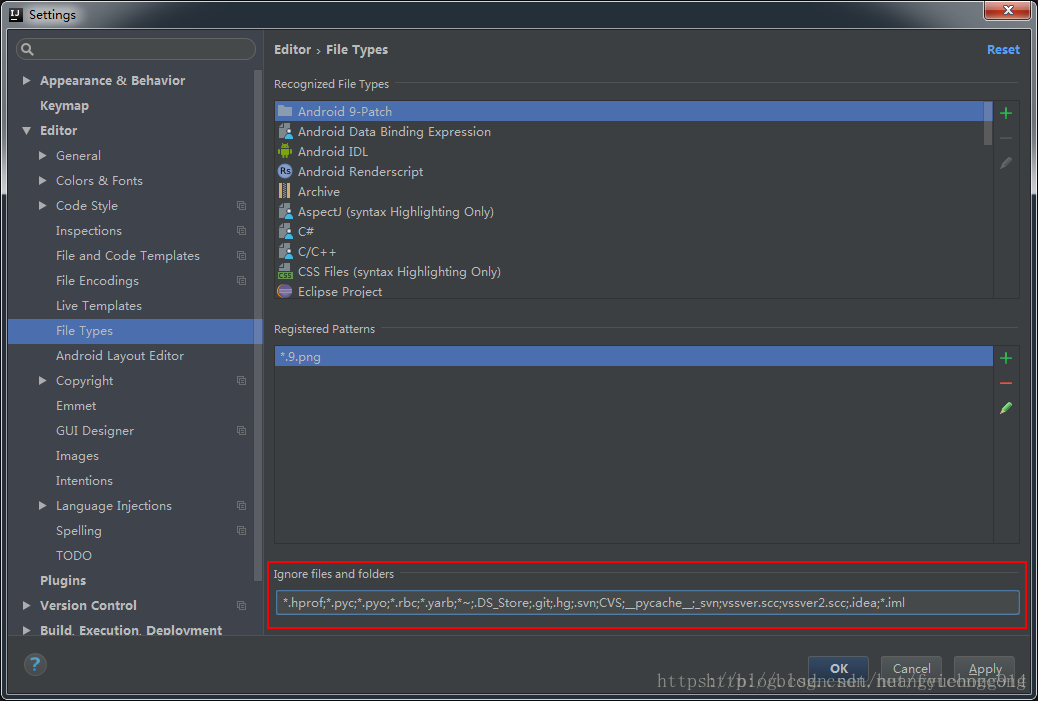Select Android Layout Editor settings
The image size is (1038, 701).
120,356
